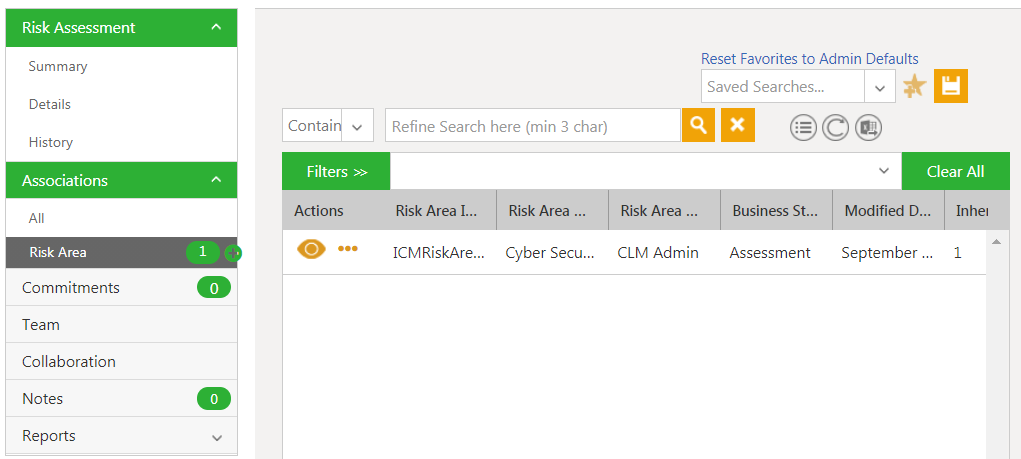Collapse the Risk Assessment section
This screenshot has height=459, width=1021.
(x=216, y=28)
